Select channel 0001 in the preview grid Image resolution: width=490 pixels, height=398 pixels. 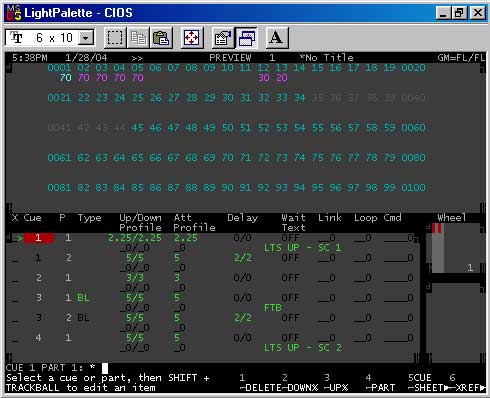pyautogui.click(x=59, y=68)
